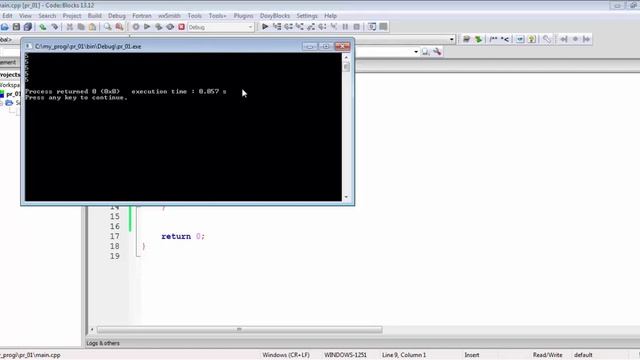Open the long code completion dropdown arrow
Screen dimensions: 640x360
pos(452,39)
